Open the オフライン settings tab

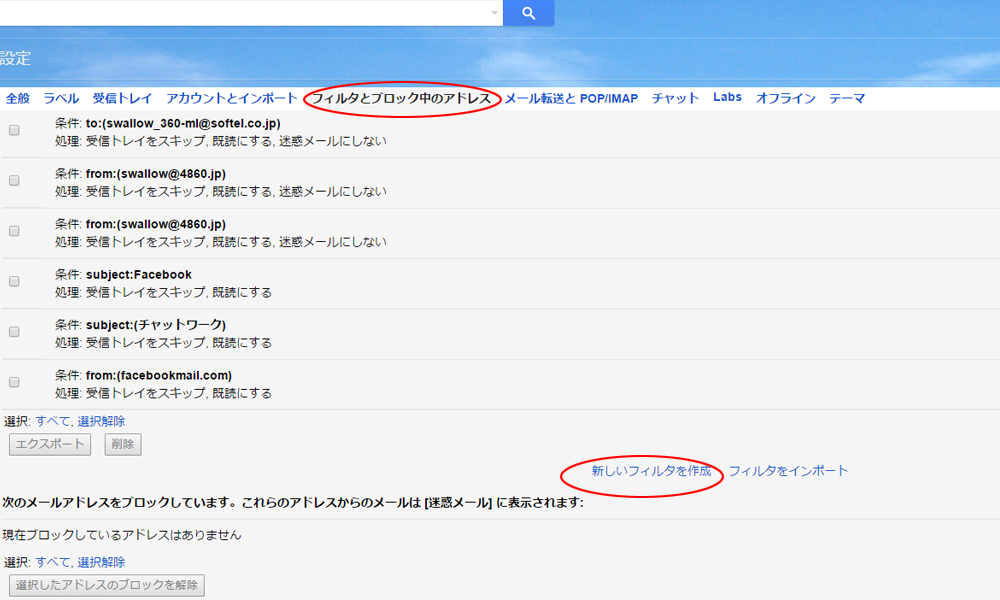pos(786,98)
